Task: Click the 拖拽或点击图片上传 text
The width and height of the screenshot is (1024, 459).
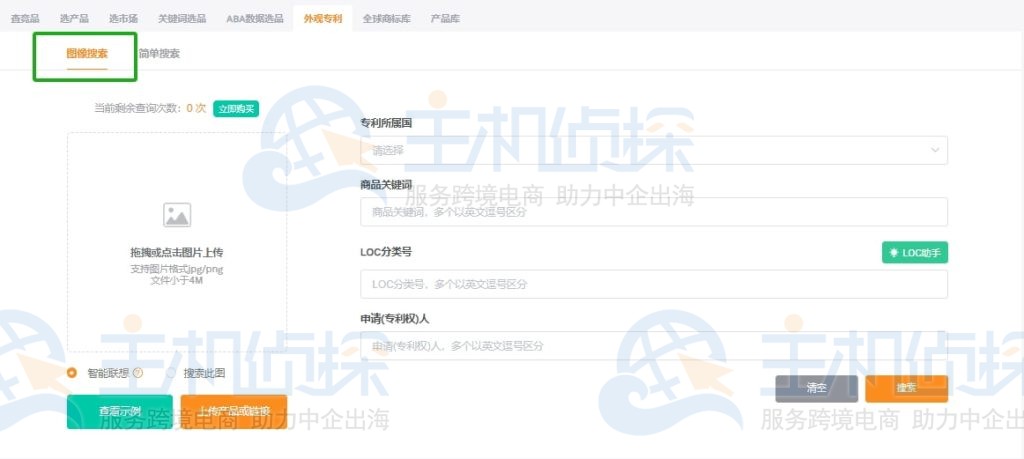Action: pos(177,253)
